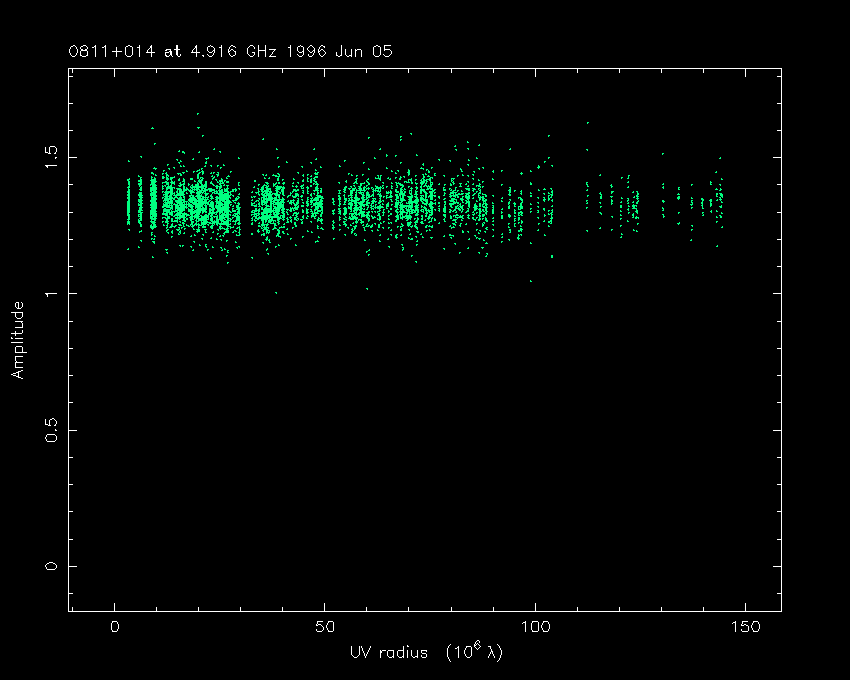The height and width of the screenshot is (680, 850).
Task: Select the high outlier point near UV radius 112
Action: point(587,123)
